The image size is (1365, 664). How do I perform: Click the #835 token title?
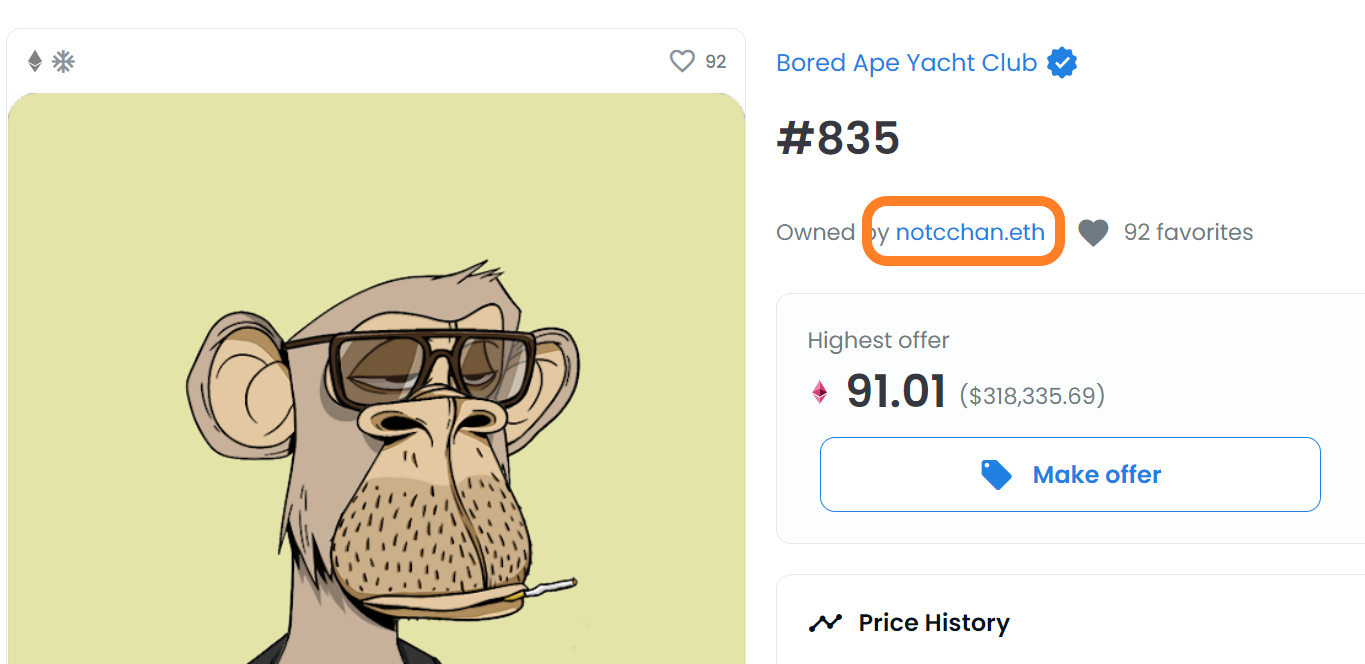pos(838,138)
